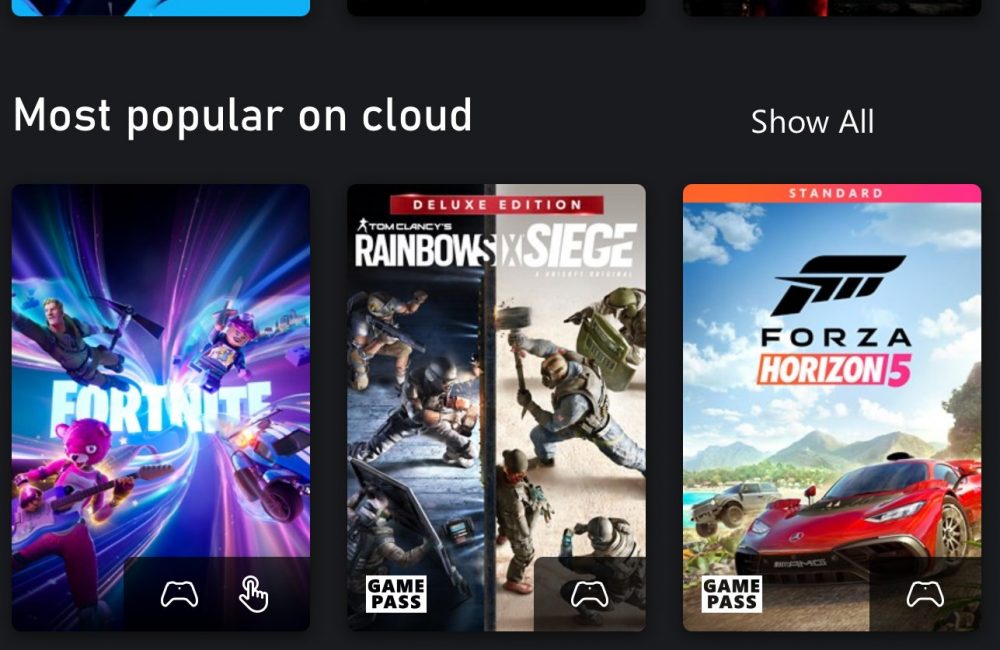Tap the controller icon on Fortnite card
Image resolution: width=1000 pixels, height=650 pixels.
point(179,595)
